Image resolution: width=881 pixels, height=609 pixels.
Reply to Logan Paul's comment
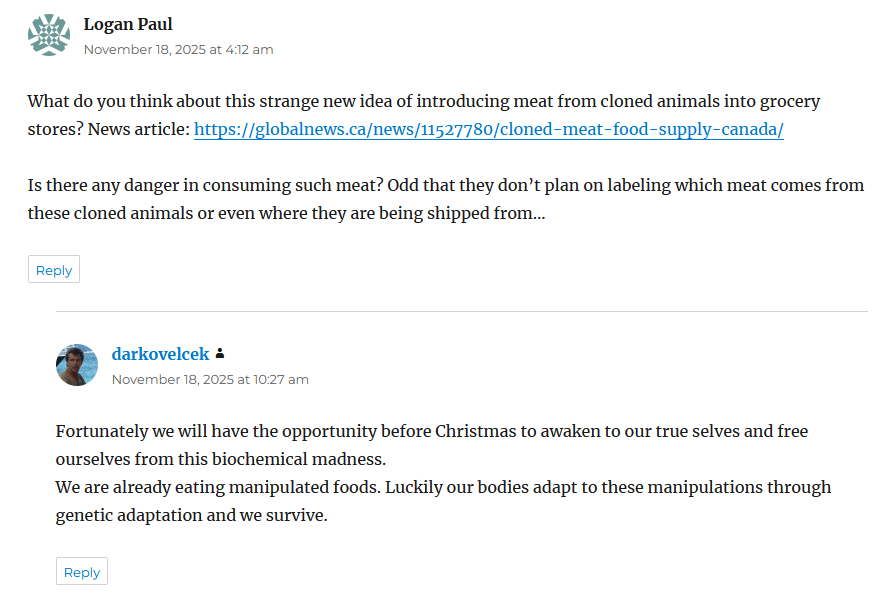[54, 270]
